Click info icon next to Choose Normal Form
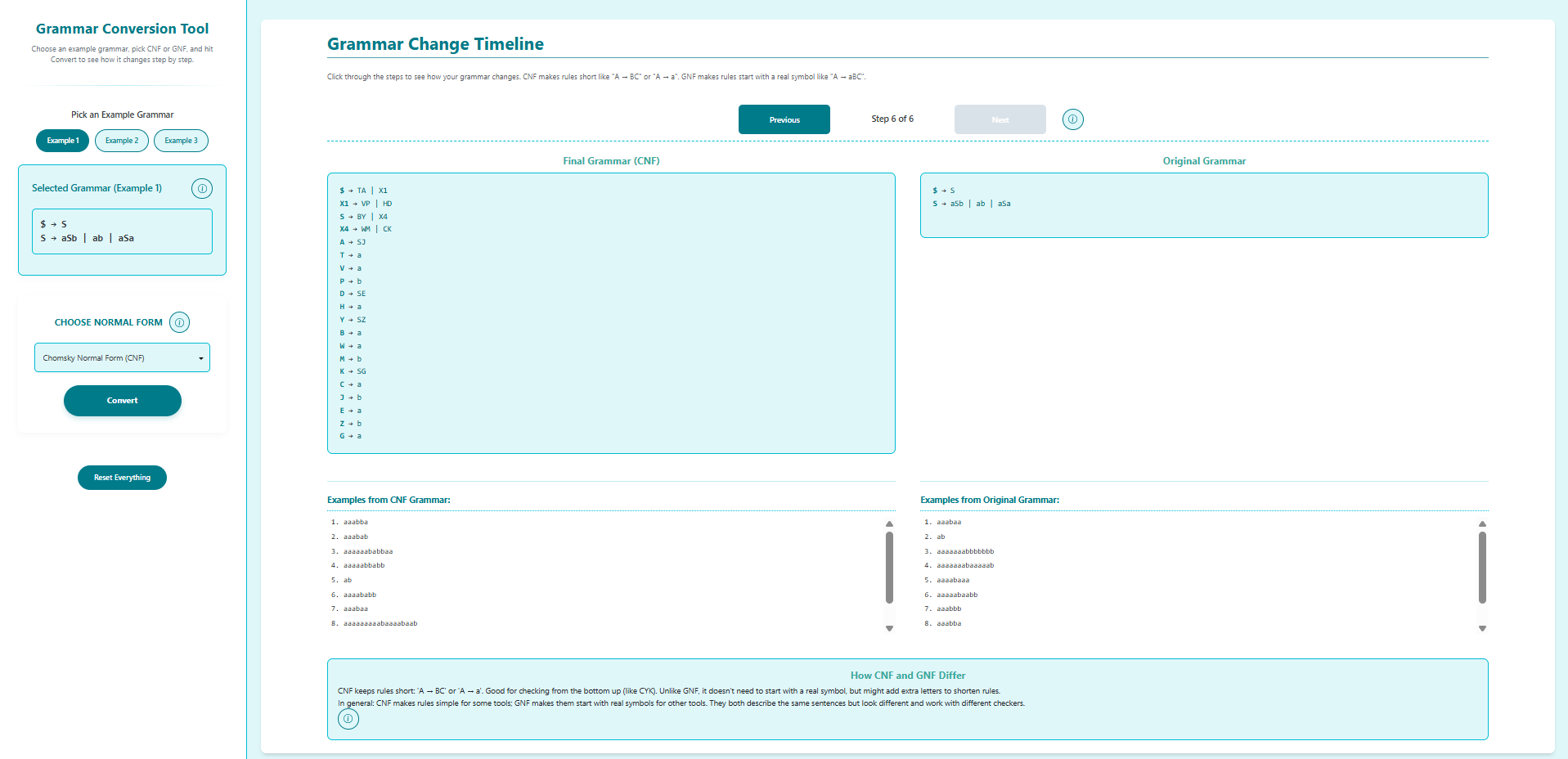Screen dimensions: 1568x759 [179, 322]
